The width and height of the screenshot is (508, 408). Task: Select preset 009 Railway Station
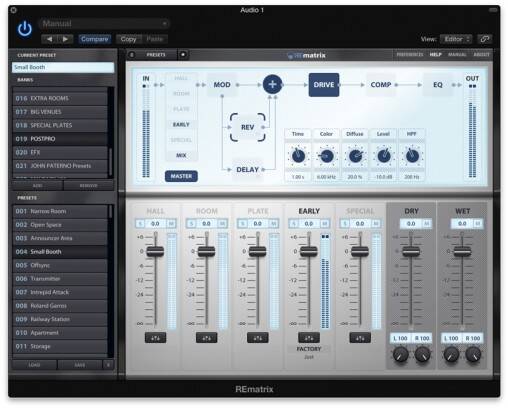coord(60,319)
